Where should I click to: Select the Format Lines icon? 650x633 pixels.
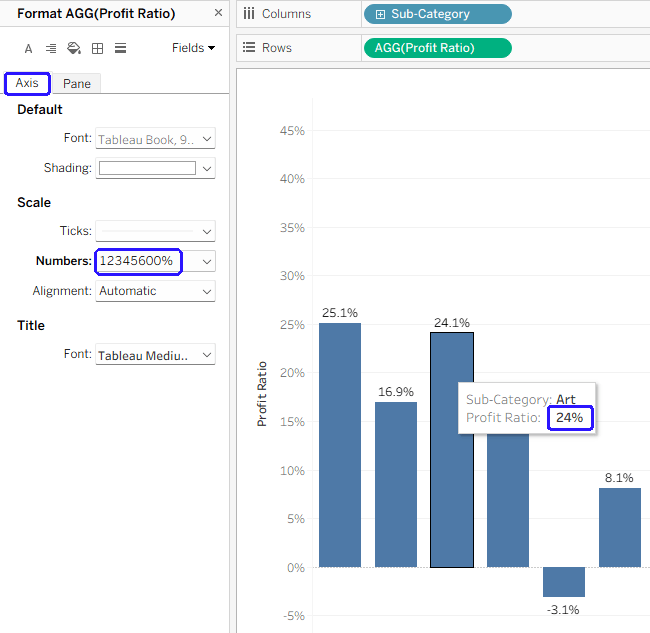120,48
